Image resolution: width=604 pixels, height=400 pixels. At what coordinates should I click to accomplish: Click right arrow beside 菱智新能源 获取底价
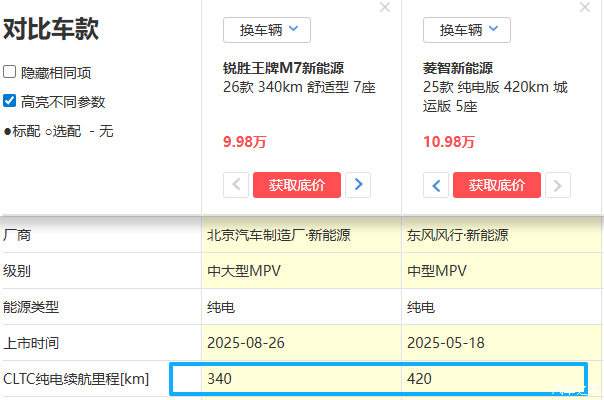[558, 184]
